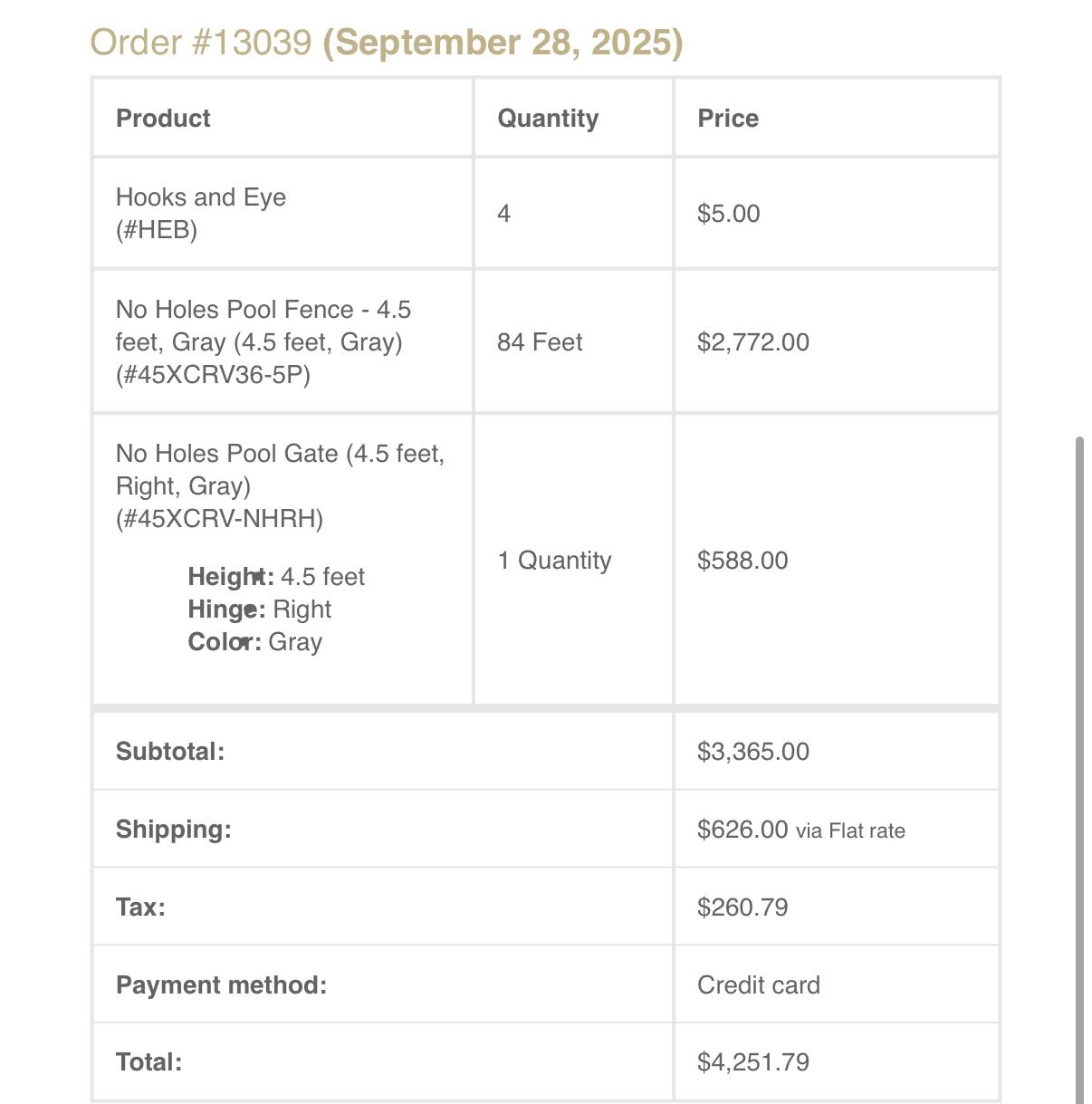Click the $5.00 price for Hooks and Eye
The image size is (1092, 1104).
(x=729, y=214)
